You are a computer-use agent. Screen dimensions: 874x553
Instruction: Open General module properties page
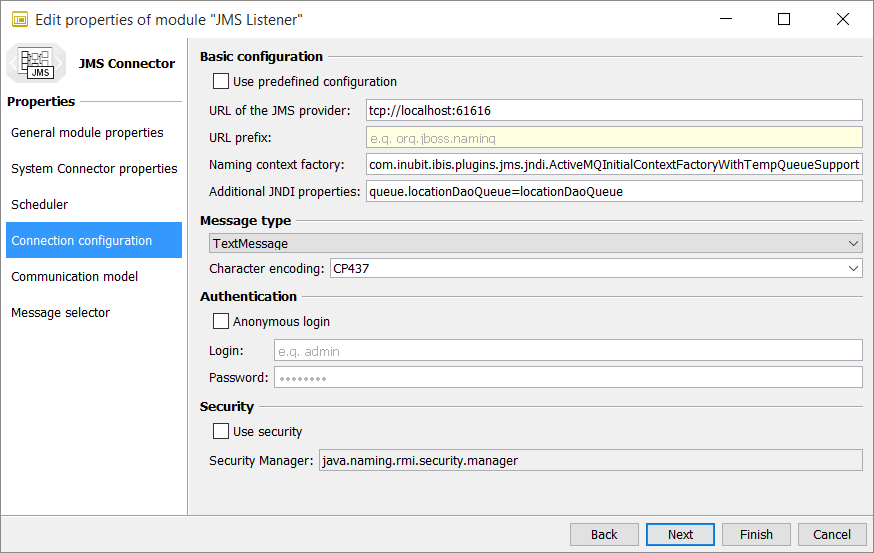tap(87, 133)
